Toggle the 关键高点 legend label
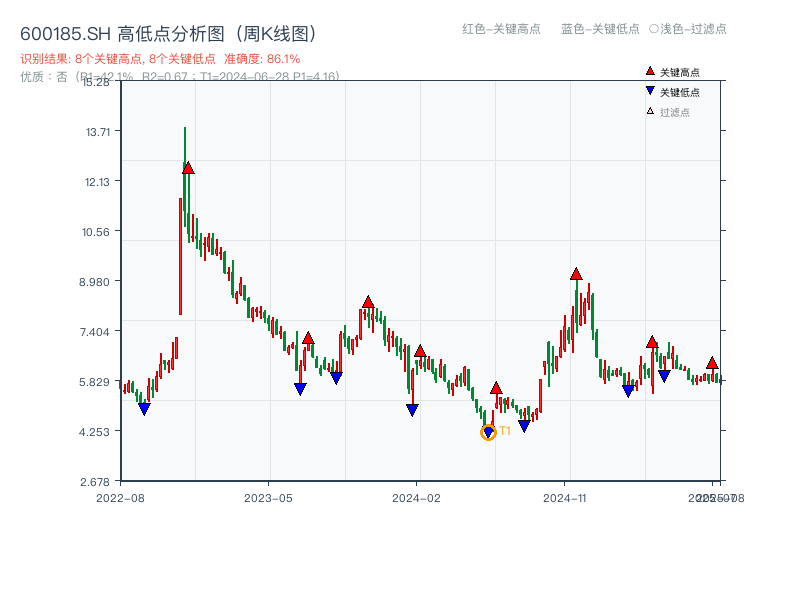 tap(680, 72)
